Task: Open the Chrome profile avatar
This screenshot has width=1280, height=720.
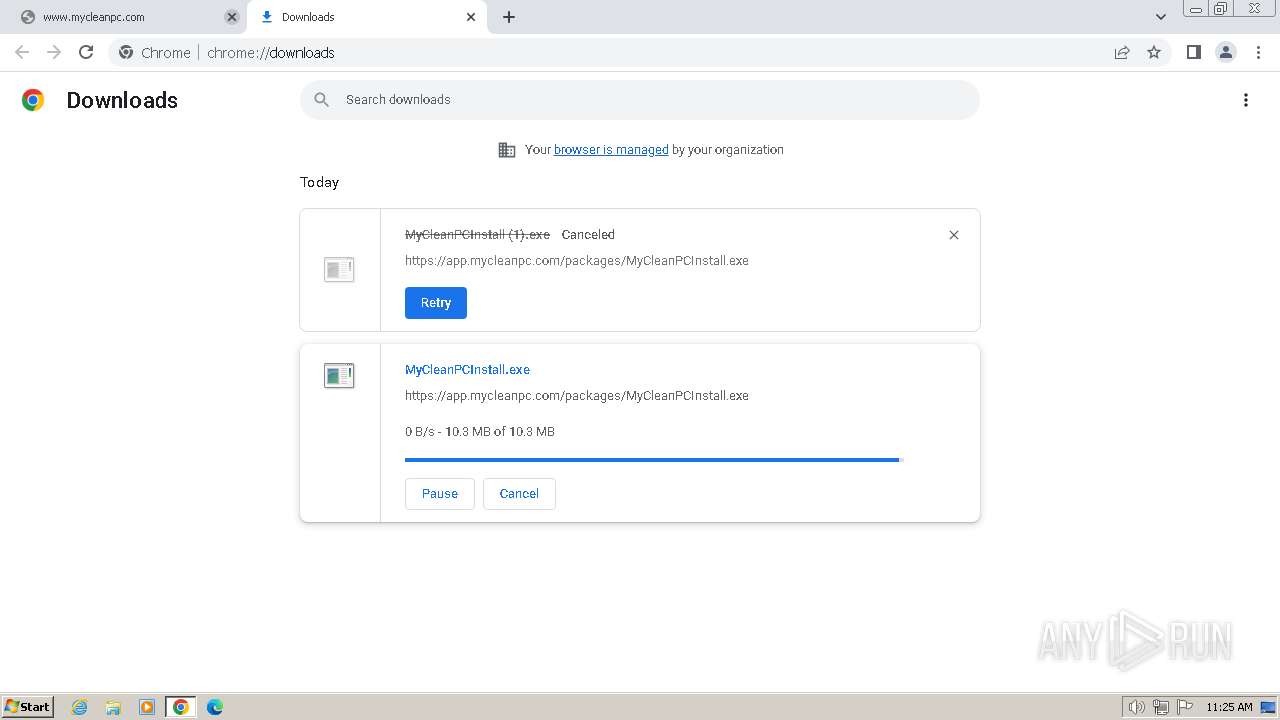Action: tap(1226, 52)
